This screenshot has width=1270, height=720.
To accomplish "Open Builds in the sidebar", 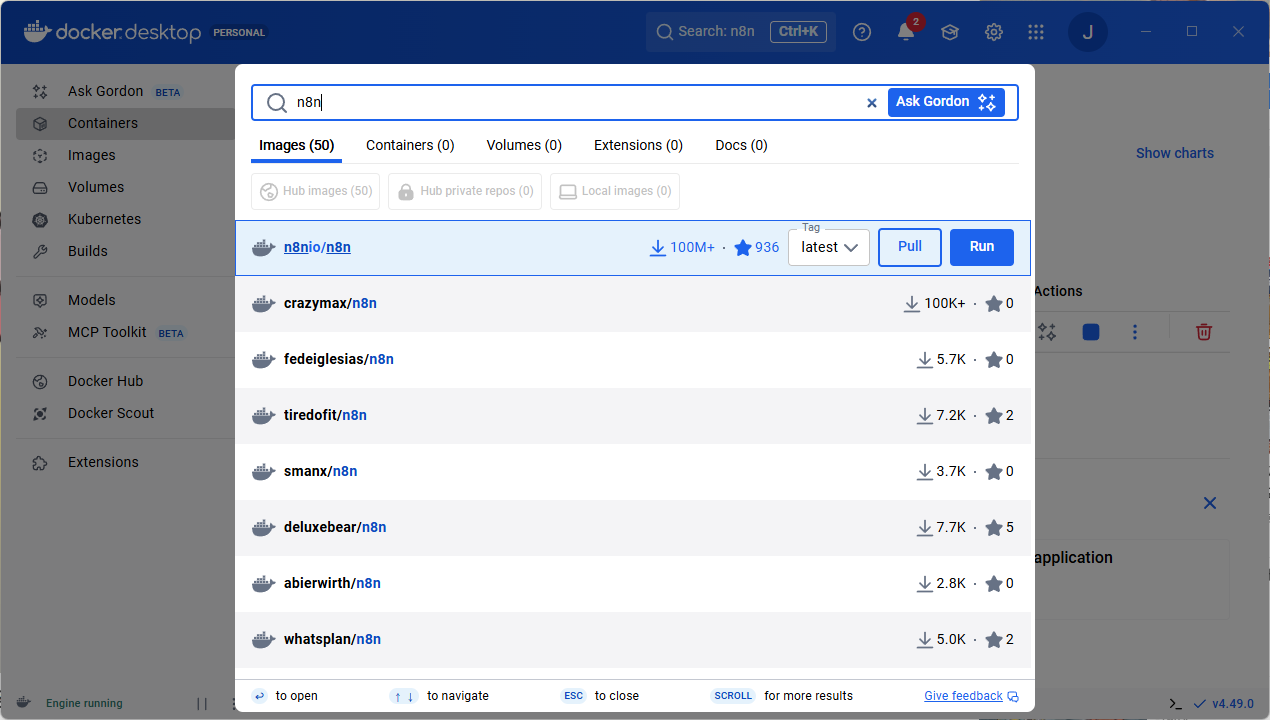I will click(88, 251).
